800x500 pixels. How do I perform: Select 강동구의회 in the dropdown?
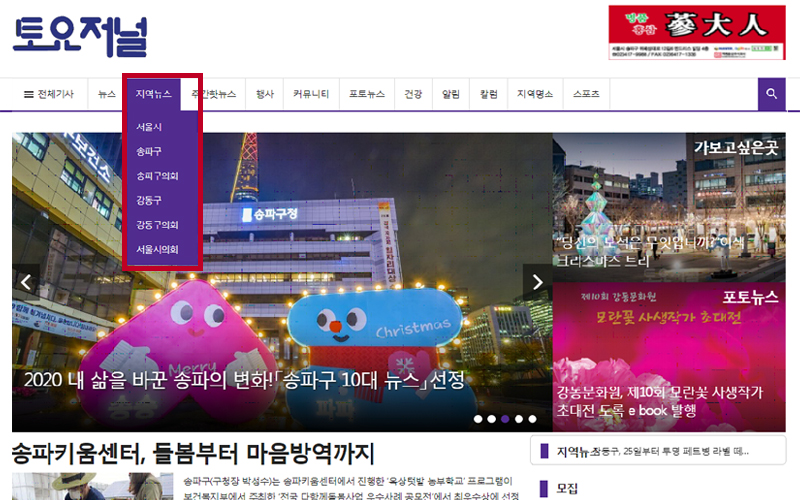click(157, 225)
